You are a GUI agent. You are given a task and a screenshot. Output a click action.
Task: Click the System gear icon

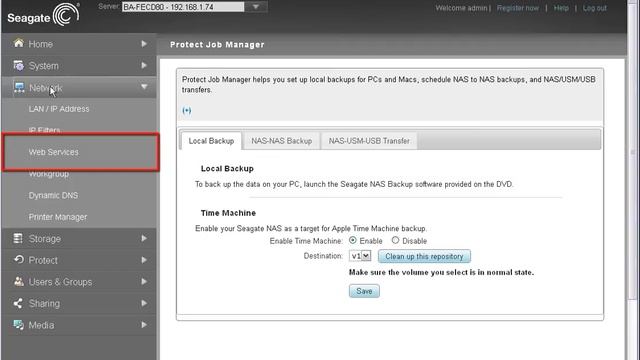[18, 65]
